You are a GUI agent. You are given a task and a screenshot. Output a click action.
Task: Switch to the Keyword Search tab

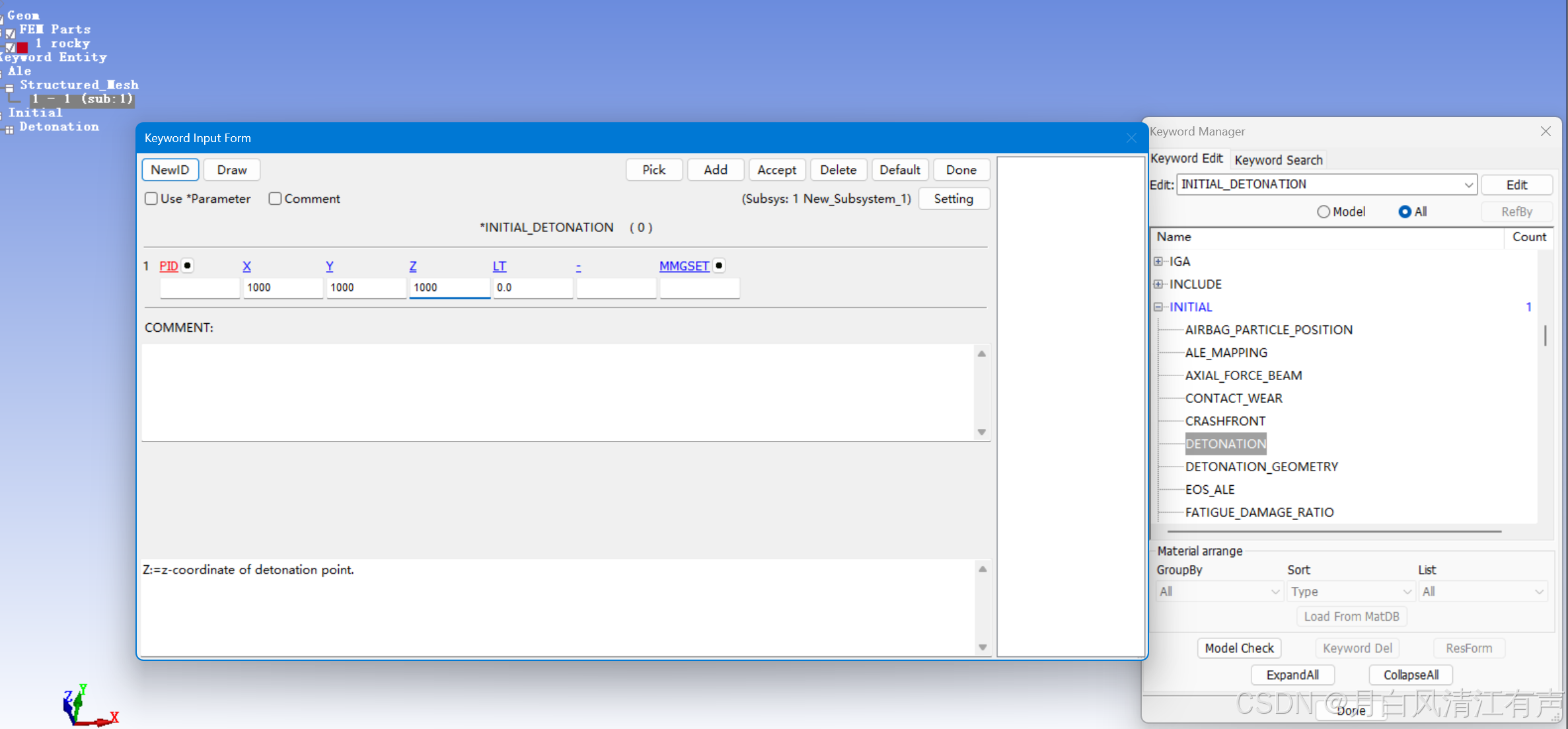click(x=1278, y=160)
